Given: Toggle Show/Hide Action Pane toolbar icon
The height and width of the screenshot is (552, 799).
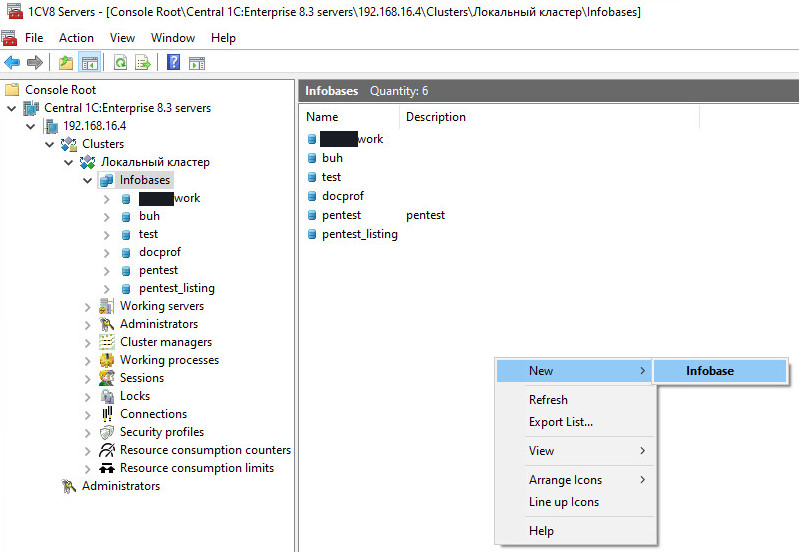Looking at the screenshot, I should pos(197,63).
